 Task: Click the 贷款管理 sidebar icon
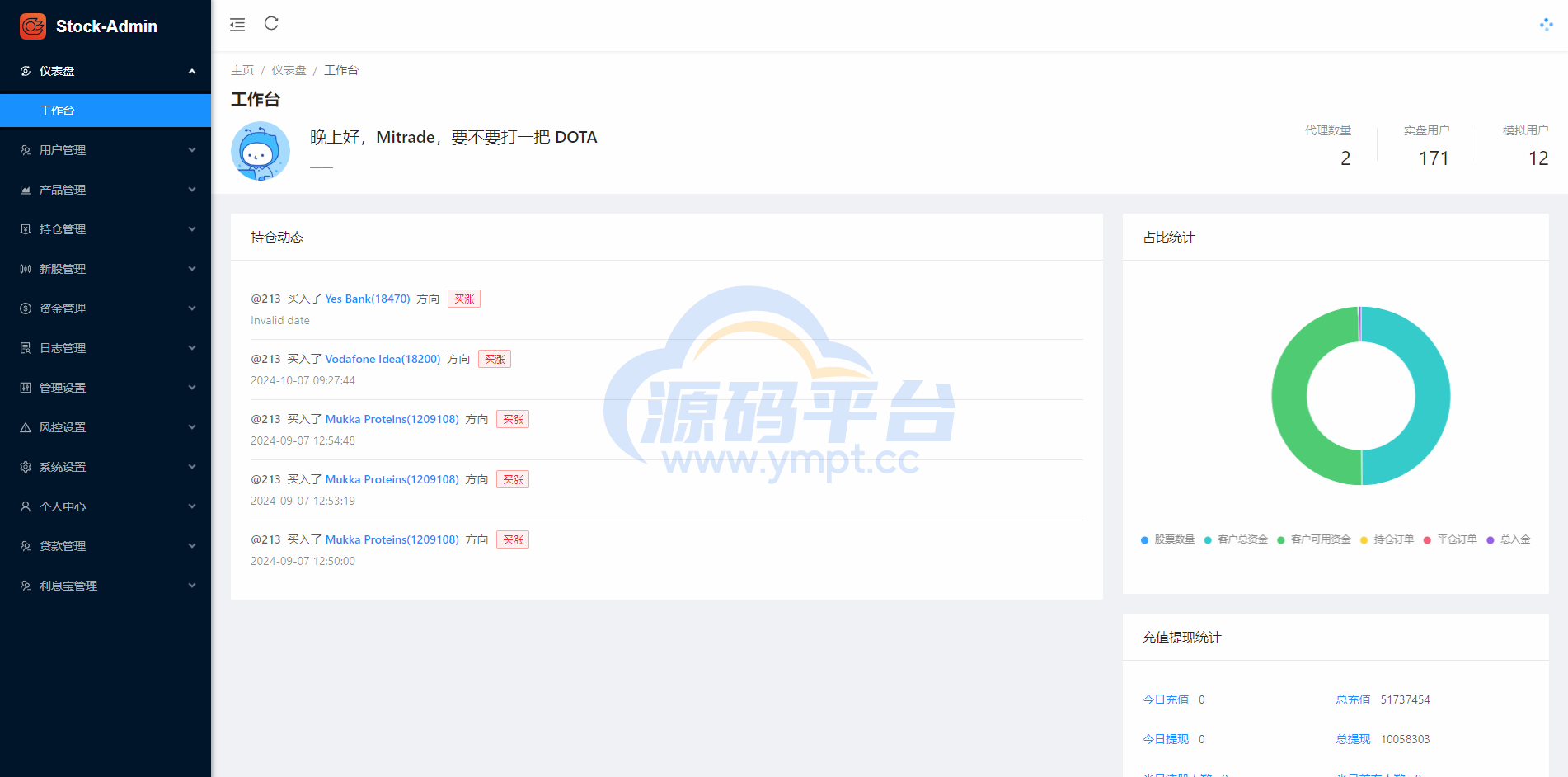(26, 546)
